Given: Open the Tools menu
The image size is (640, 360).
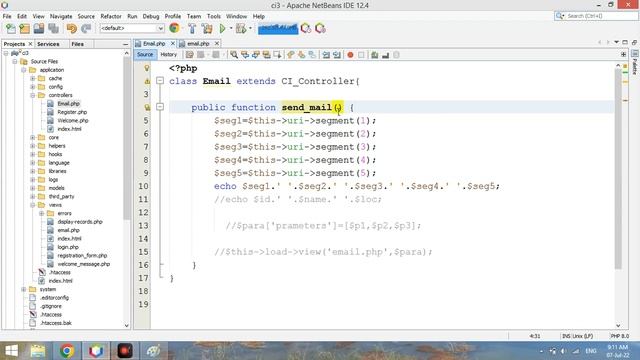Looking at the screenshot, I should 213,16.
